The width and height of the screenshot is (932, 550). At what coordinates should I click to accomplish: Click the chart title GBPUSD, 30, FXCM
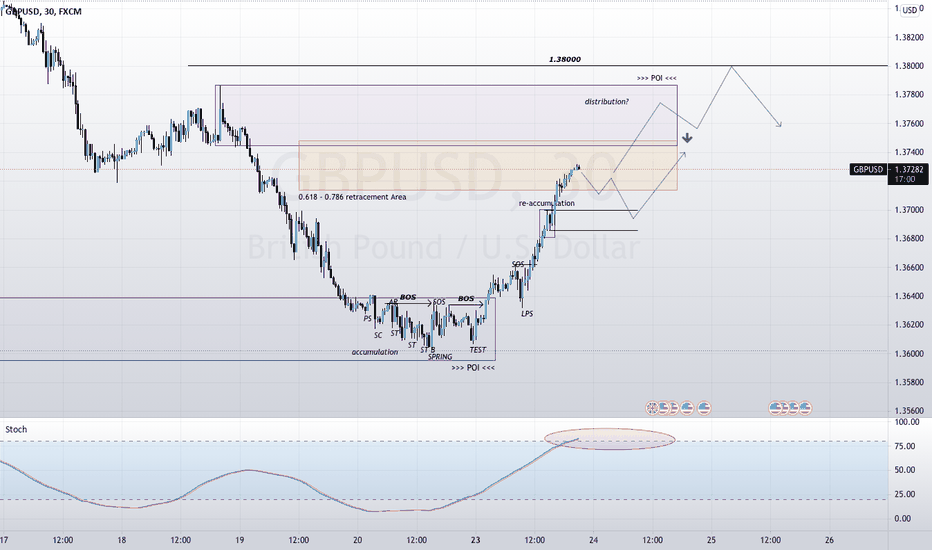43,11
